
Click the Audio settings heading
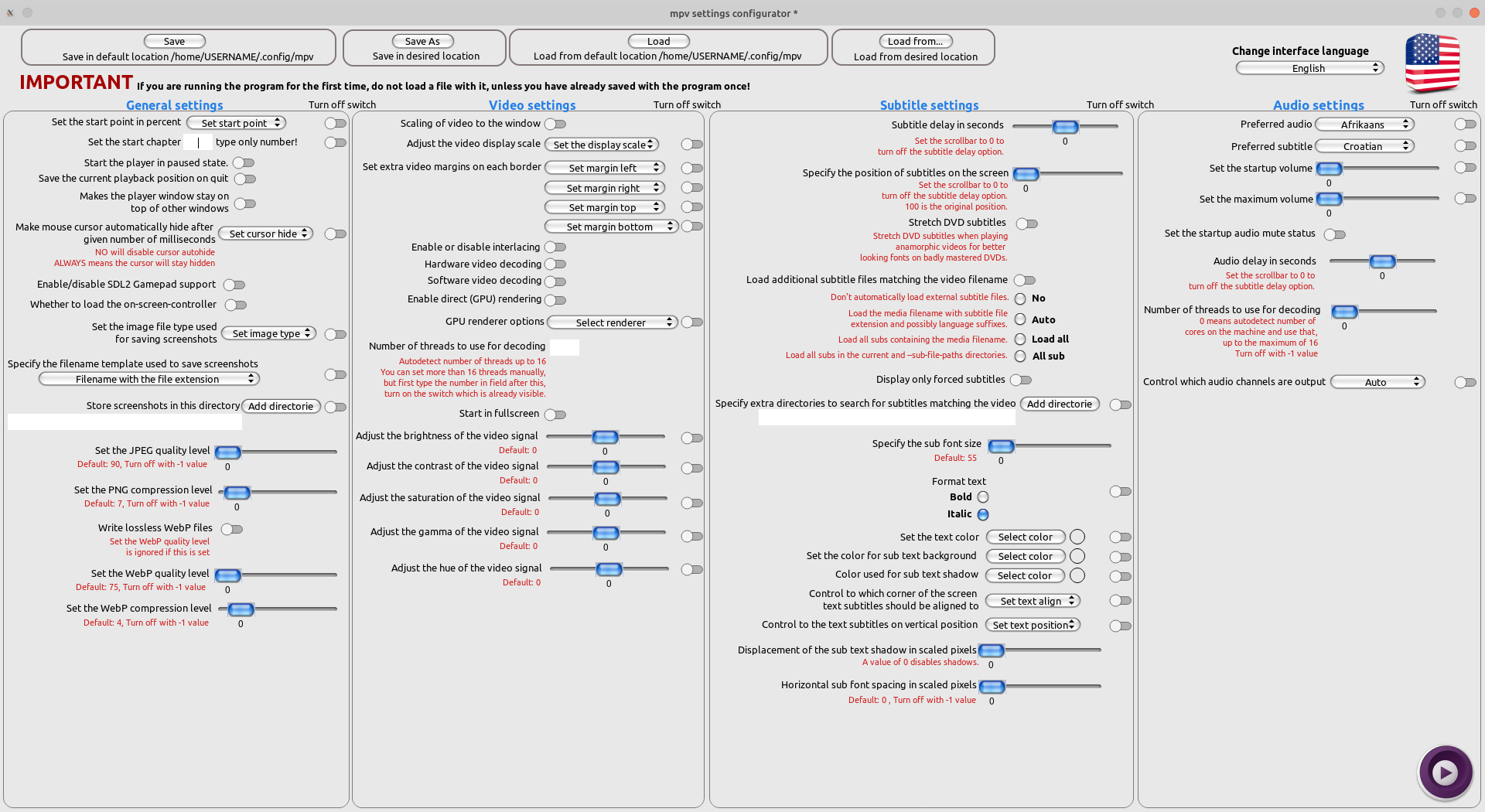pos(1319,105)
